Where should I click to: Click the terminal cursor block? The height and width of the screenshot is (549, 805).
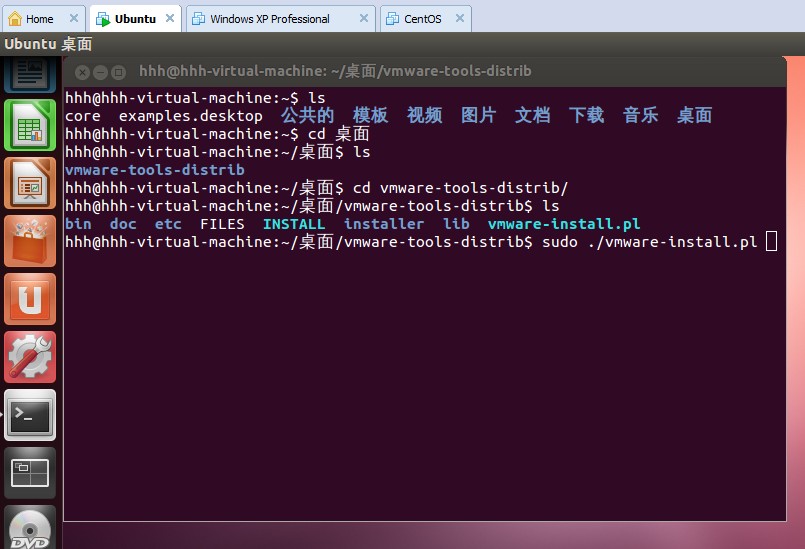(771, 241)
